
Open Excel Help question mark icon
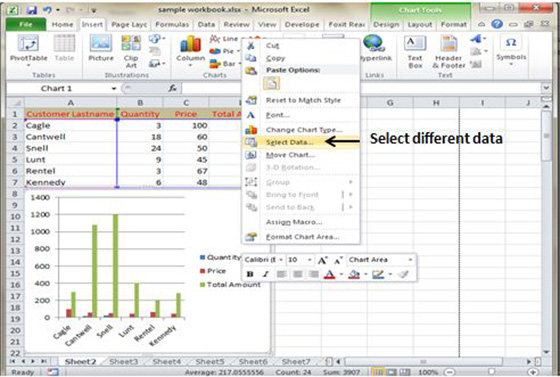tap(497, 24)
